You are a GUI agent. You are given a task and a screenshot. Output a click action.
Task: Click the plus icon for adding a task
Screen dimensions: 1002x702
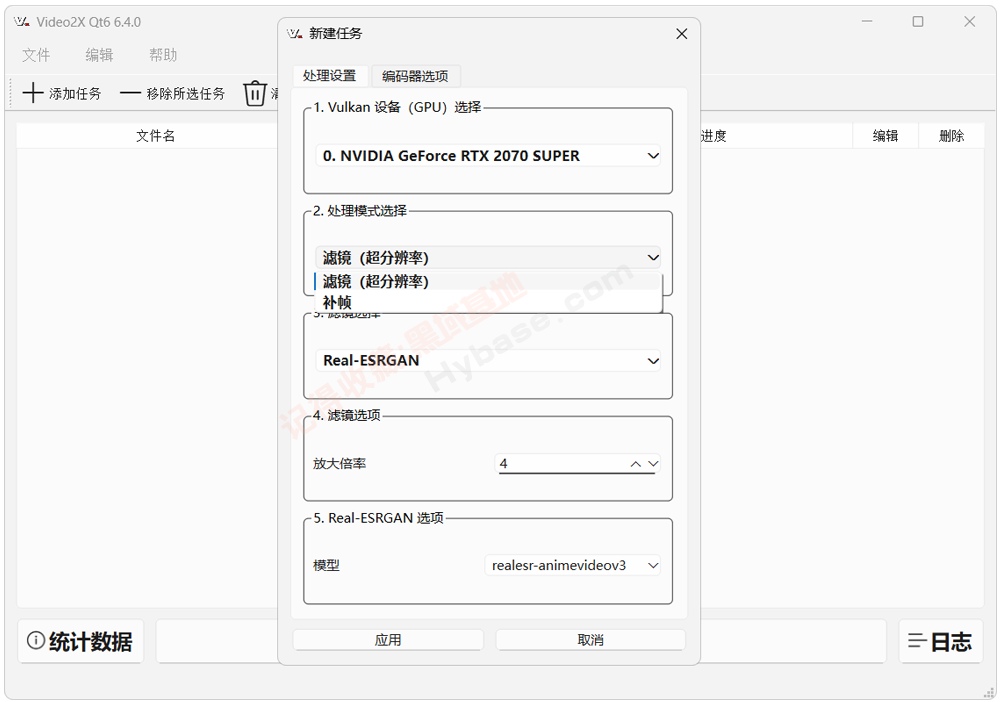[x=33, y=93]
